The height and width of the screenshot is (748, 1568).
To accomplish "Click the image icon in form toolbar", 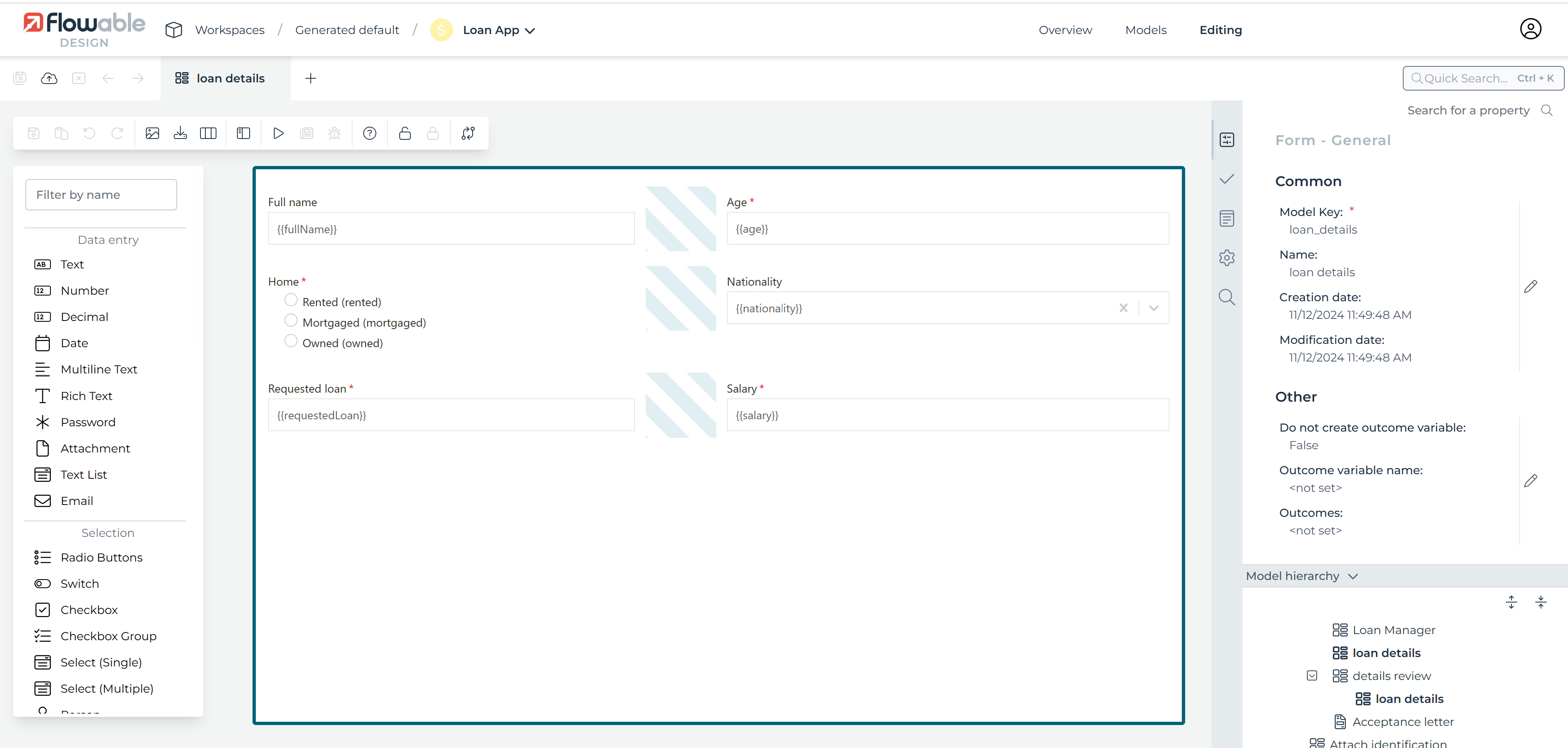I will point(152,133).
